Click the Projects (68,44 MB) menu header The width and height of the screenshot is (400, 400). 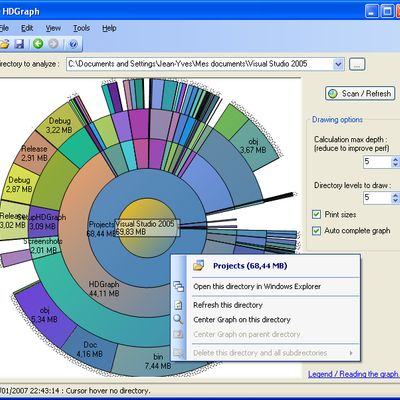coord(250,266)
